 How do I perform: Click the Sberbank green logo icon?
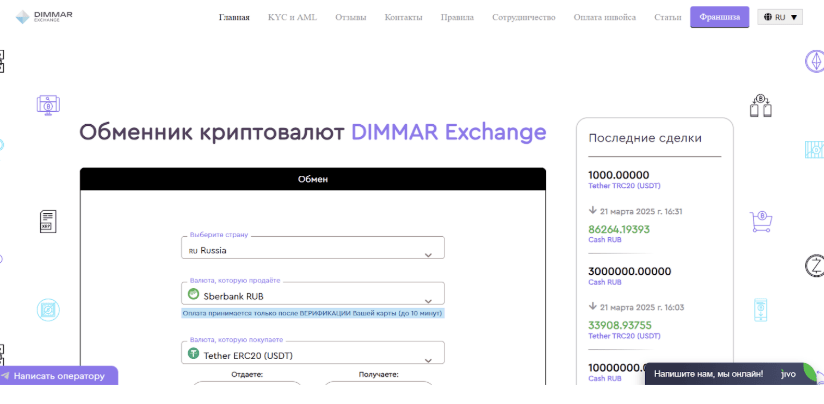pyautogui.click(x=193, y=294)
